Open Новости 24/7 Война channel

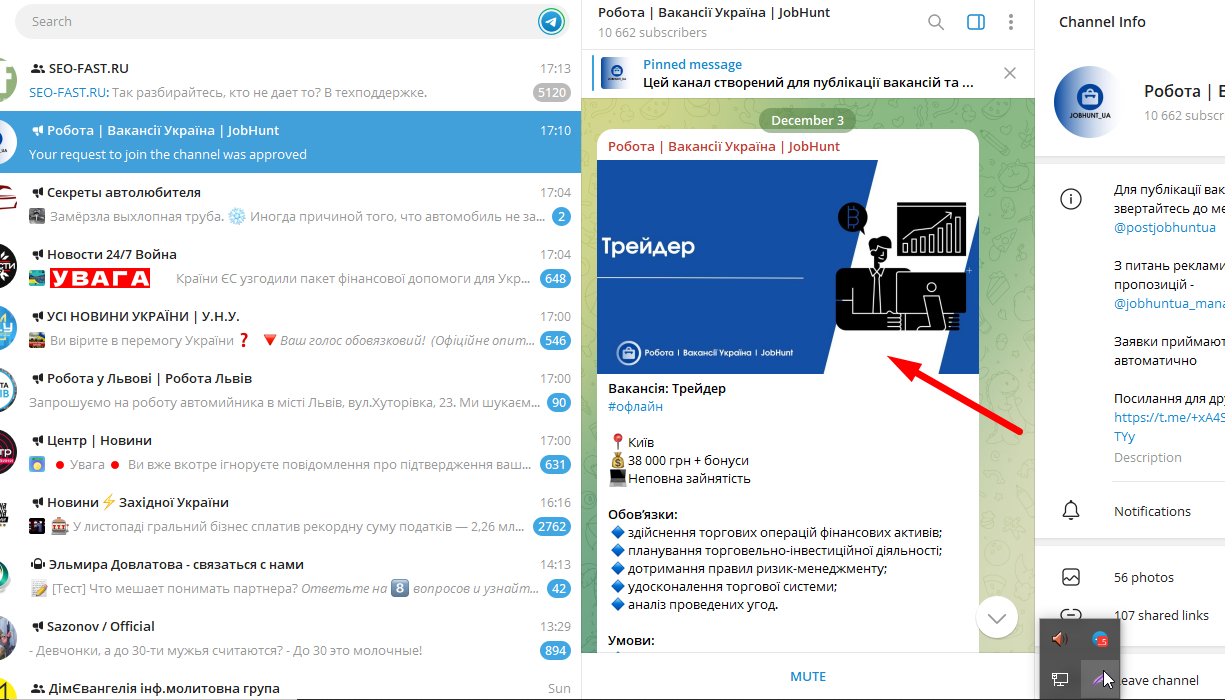tap(290, 266)
